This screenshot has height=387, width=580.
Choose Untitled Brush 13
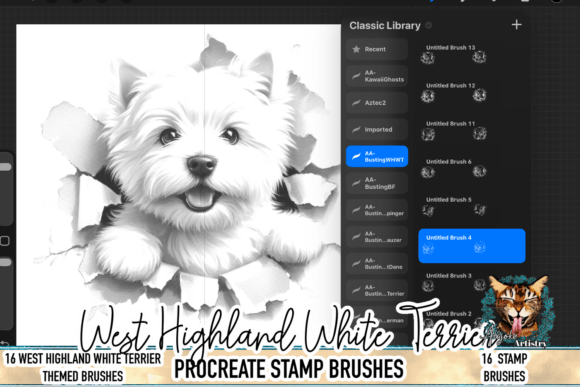472,54
